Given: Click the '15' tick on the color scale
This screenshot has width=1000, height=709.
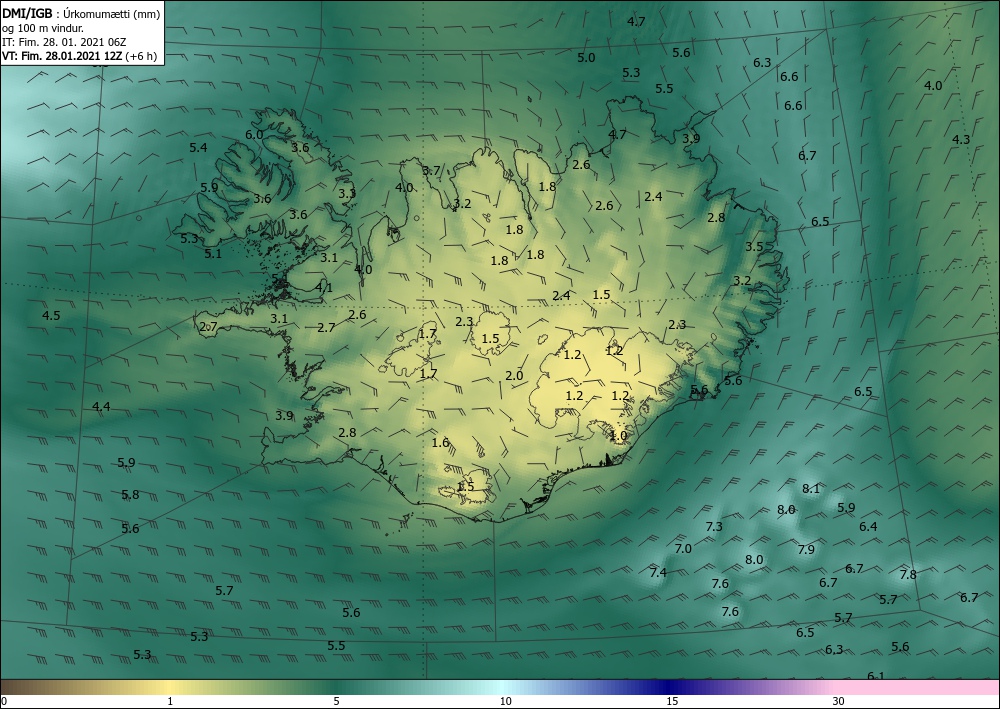Looking at the screenshot, I should [672, 701].
